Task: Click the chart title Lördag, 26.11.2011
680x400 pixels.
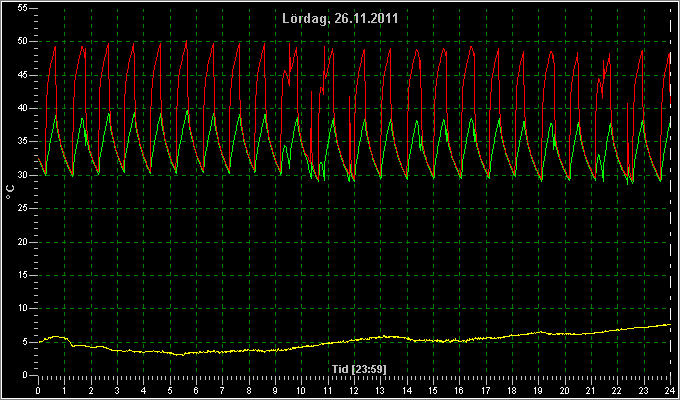Action: point(340,18)
